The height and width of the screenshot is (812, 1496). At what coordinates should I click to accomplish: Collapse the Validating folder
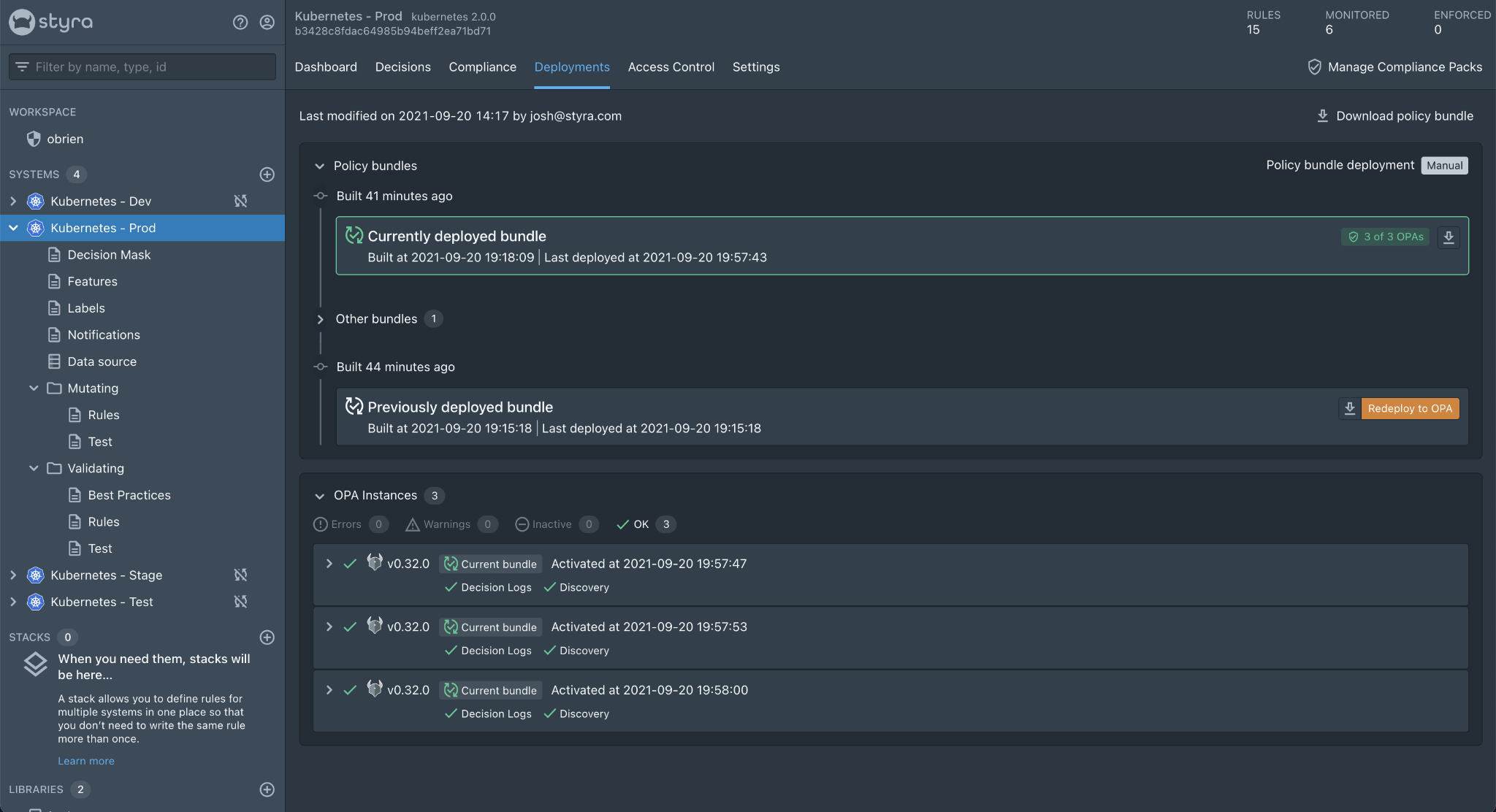click(34, 468)
